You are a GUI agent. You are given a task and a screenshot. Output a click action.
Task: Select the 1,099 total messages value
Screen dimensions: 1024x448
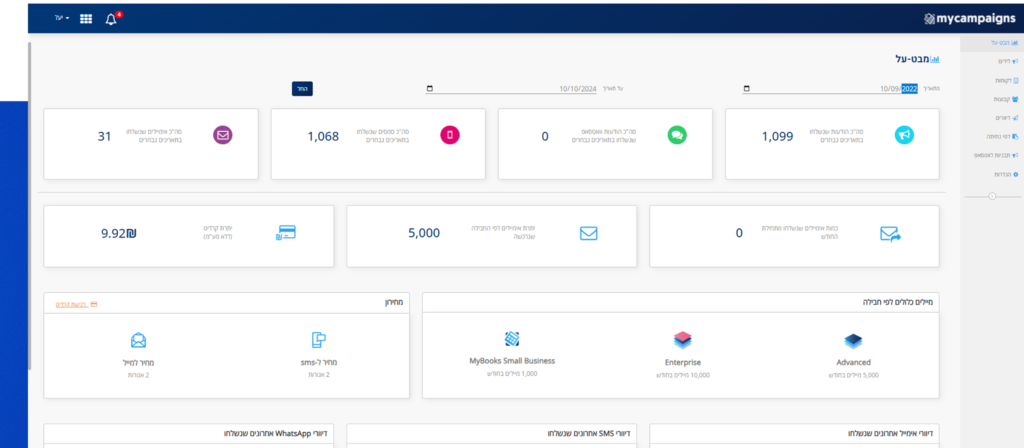tap(778, 136)
